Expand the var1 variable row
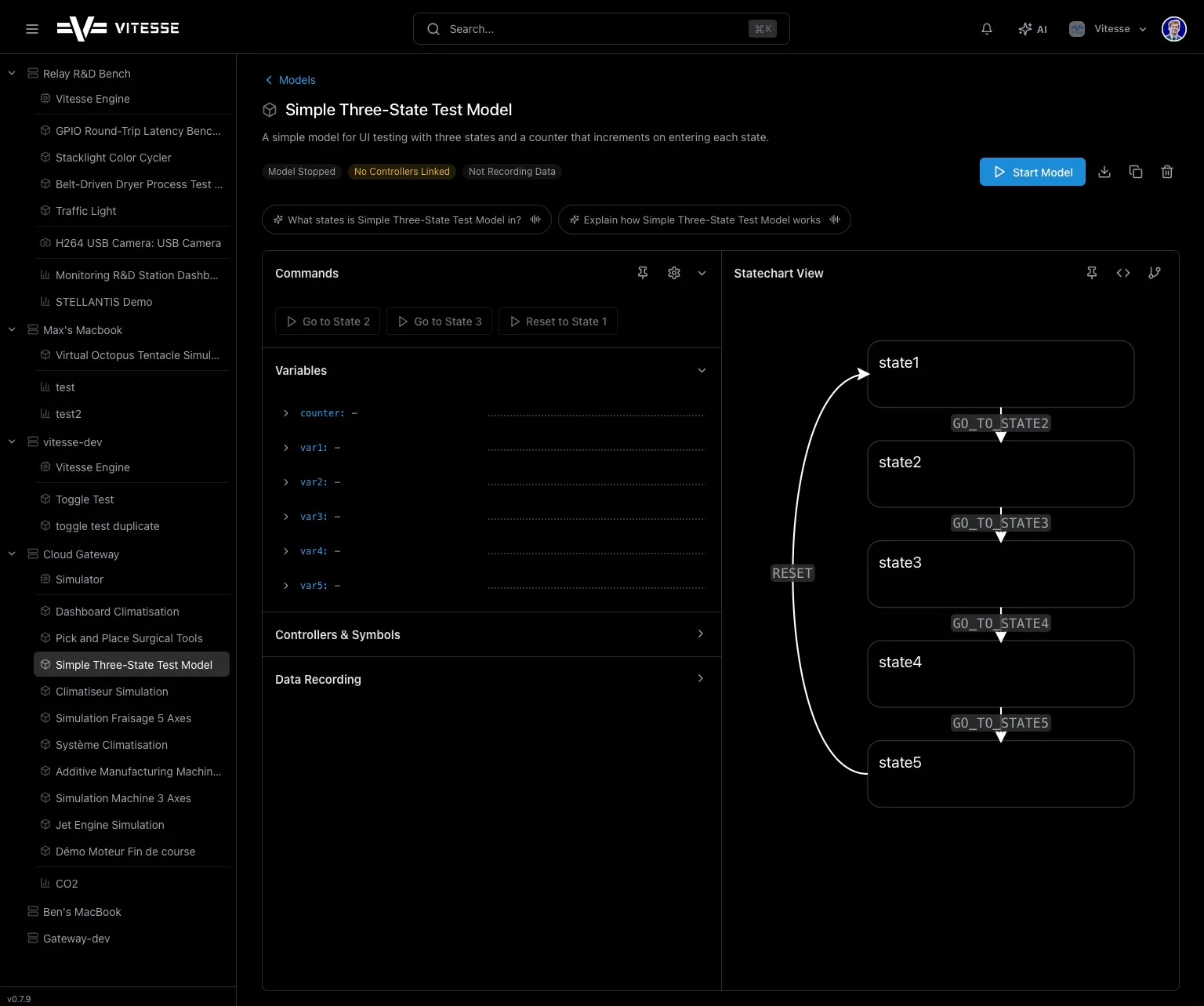Viewport: 1204px width, 1006px height. (x=286, y=448)
